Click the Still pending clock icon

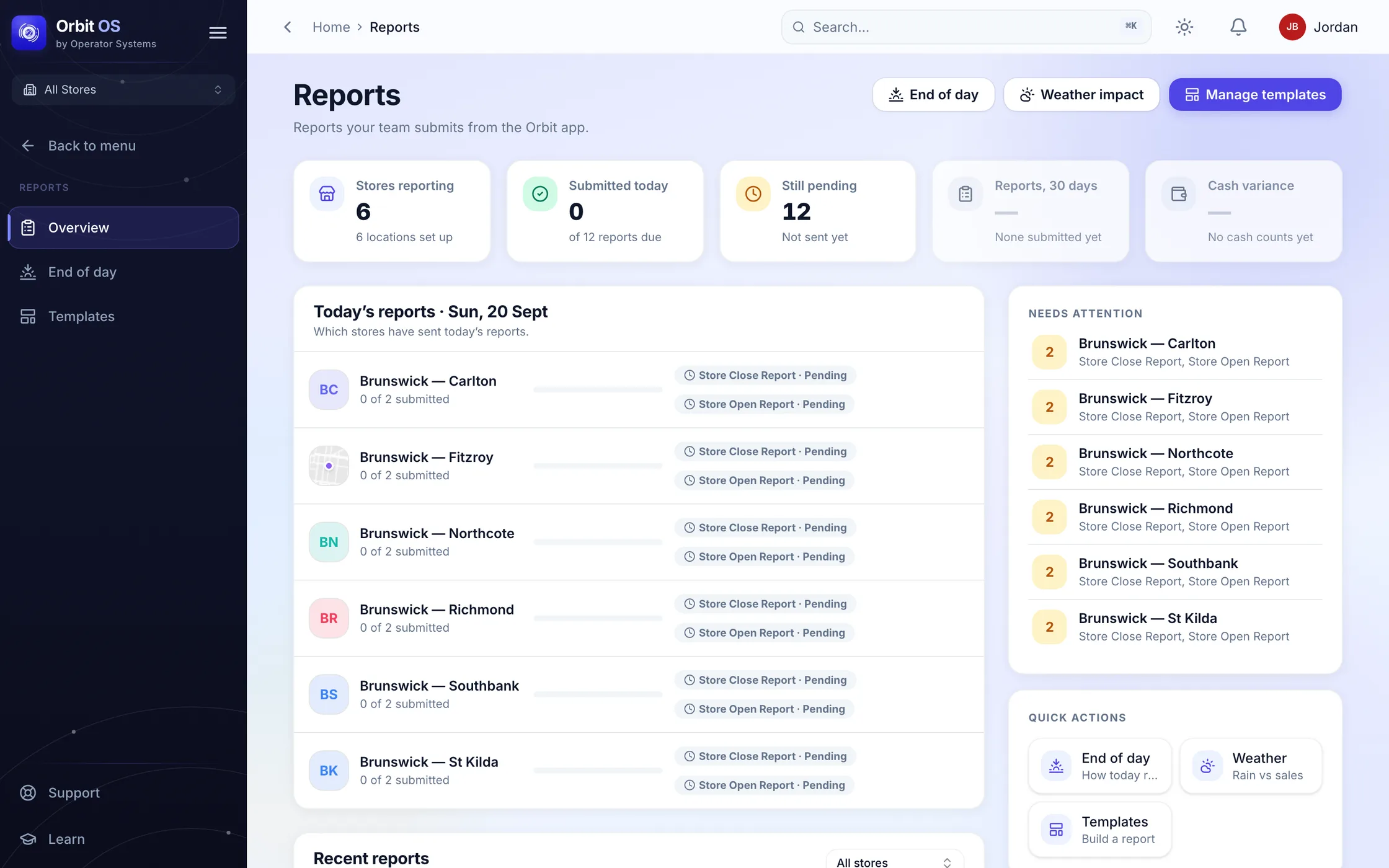[x=753, y=193]
